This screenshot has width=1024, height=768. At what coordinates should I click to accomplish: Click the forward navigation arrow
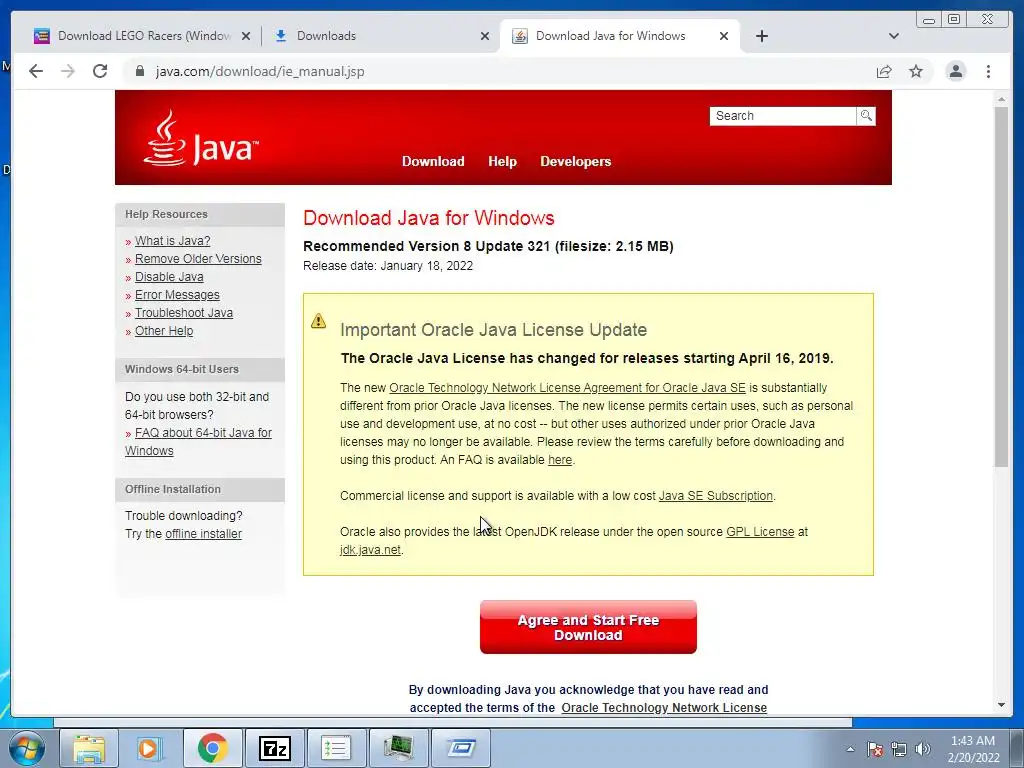point(68,71)
